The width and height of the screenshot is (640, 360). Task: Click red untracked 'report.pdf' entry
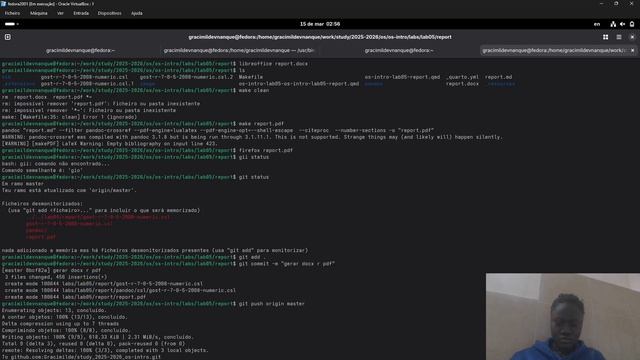tap(41, 237)
